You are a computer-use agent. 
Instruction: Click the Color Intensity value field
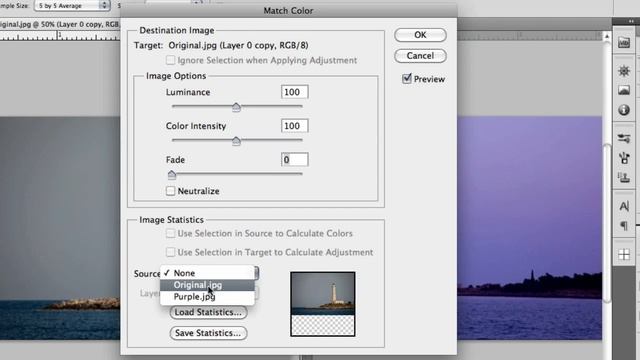click(x=294, y=126)
